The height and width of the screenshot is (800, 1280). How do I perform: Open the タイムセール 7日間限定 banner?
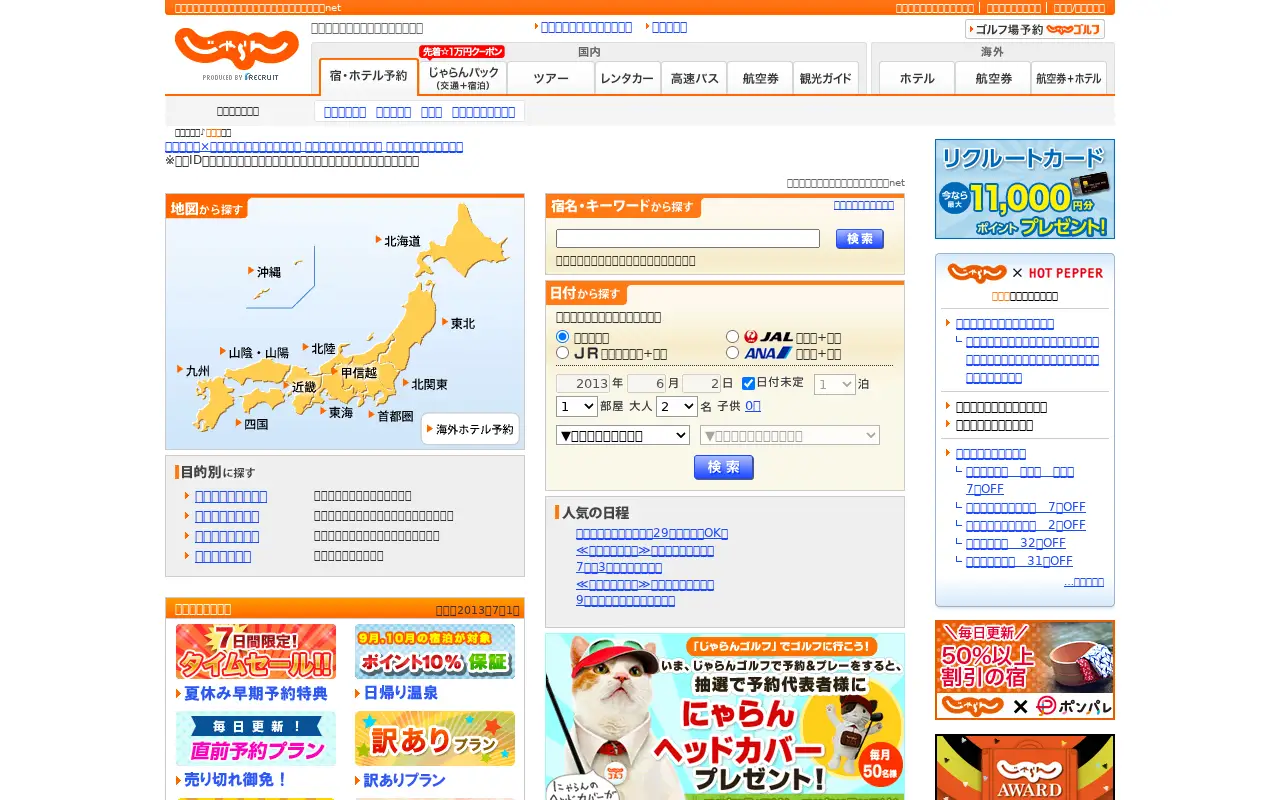point(256,652)
